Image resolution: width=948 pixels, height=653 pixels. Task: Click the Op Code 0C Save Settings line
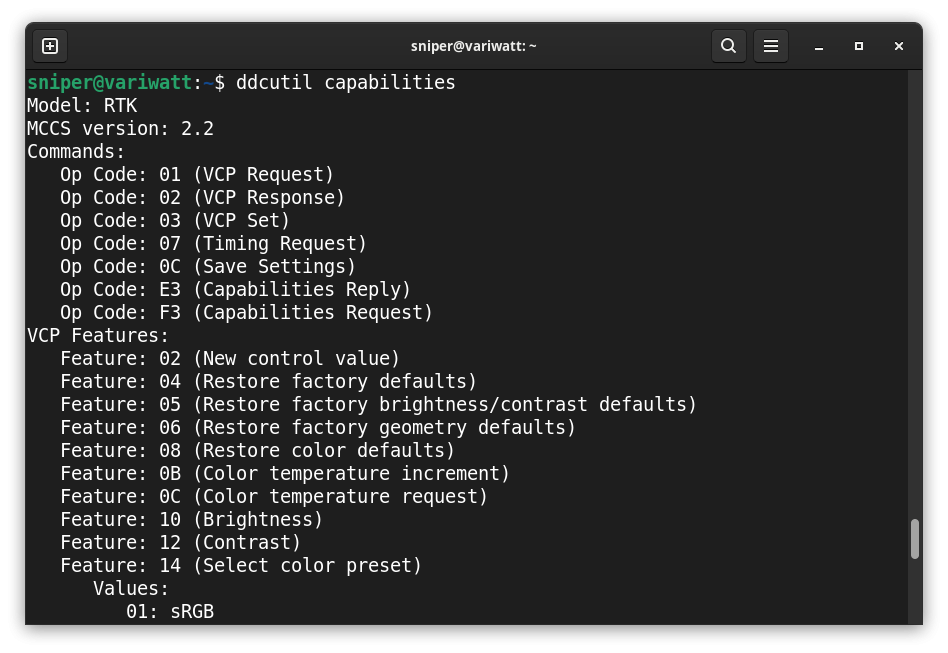[x=208, y=266]
